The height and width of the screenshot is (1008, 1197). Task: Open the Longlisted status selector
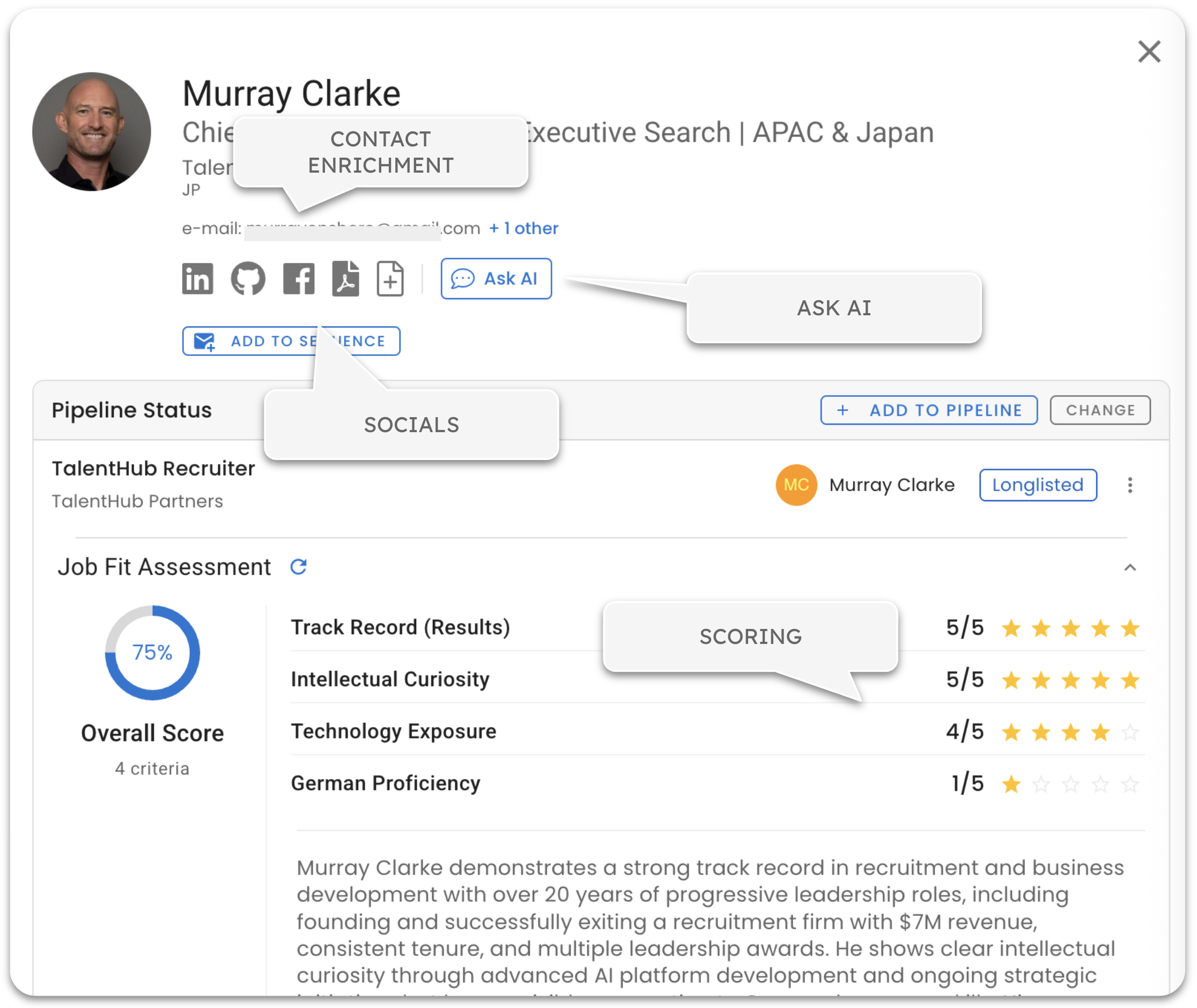1038,485
